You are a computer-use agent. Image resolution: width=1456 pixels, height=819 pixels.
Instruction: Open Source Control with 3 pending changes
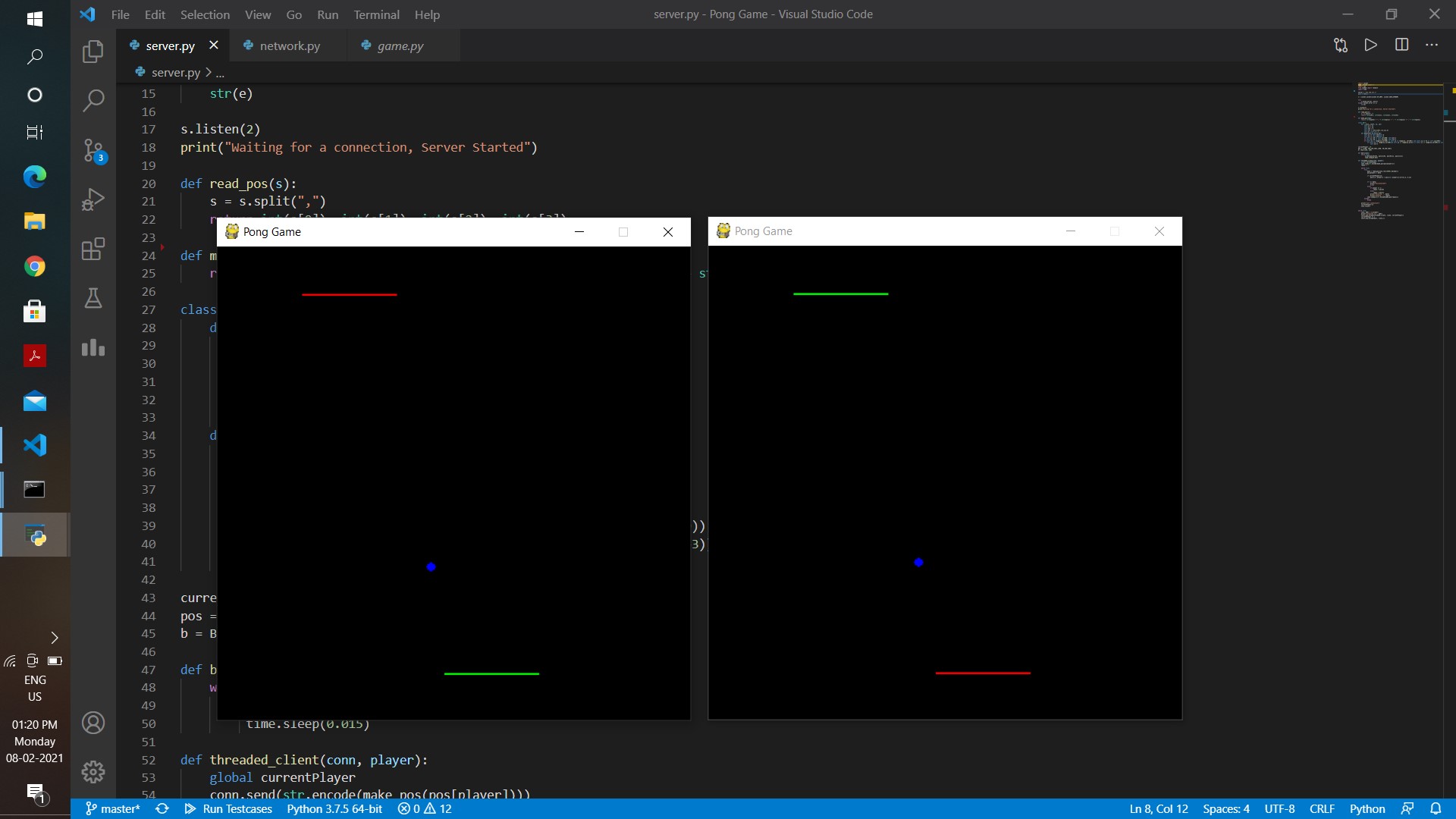[93, 150]
